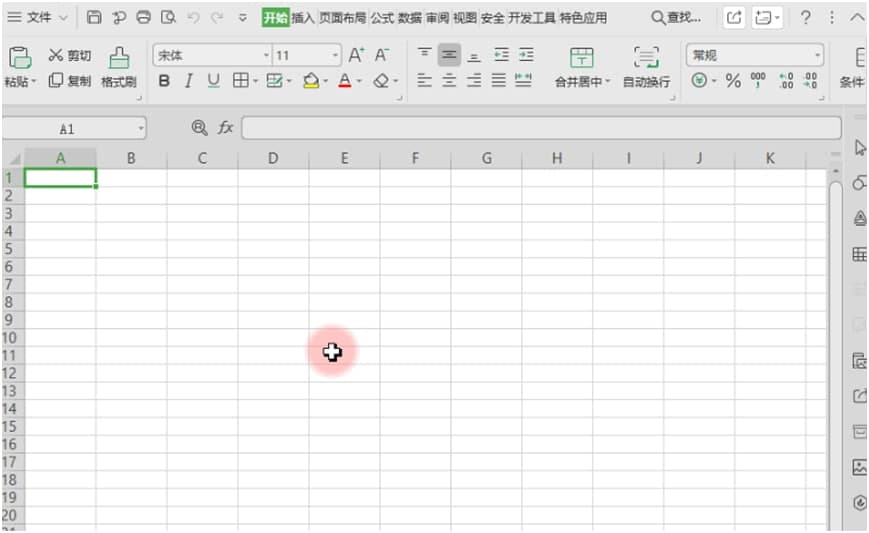Center text horizontally
Image resolution: width=869 pixels, height=533 pixels.
449,81
